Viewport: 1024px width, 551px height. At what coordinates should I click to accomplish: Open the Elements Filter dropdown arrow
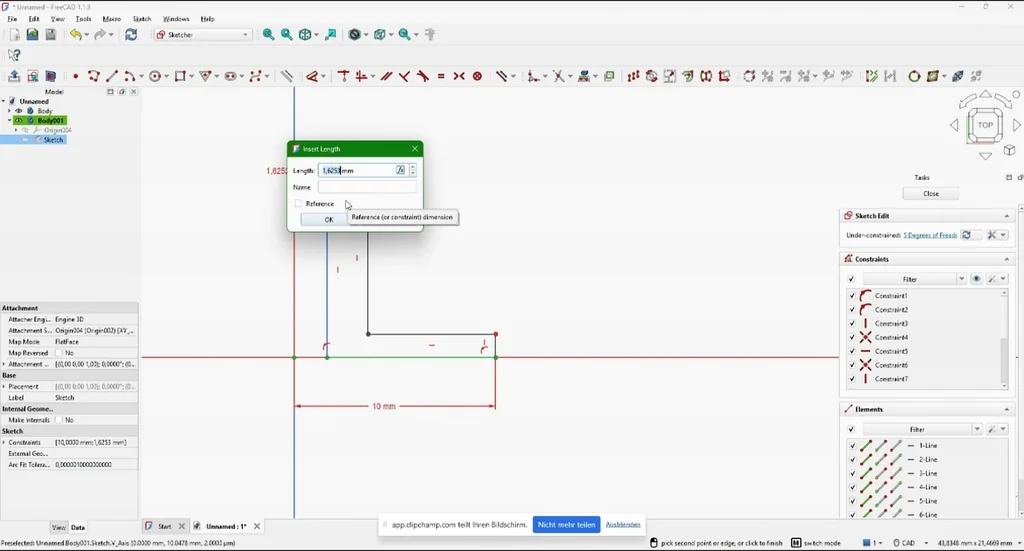(977, 430)
